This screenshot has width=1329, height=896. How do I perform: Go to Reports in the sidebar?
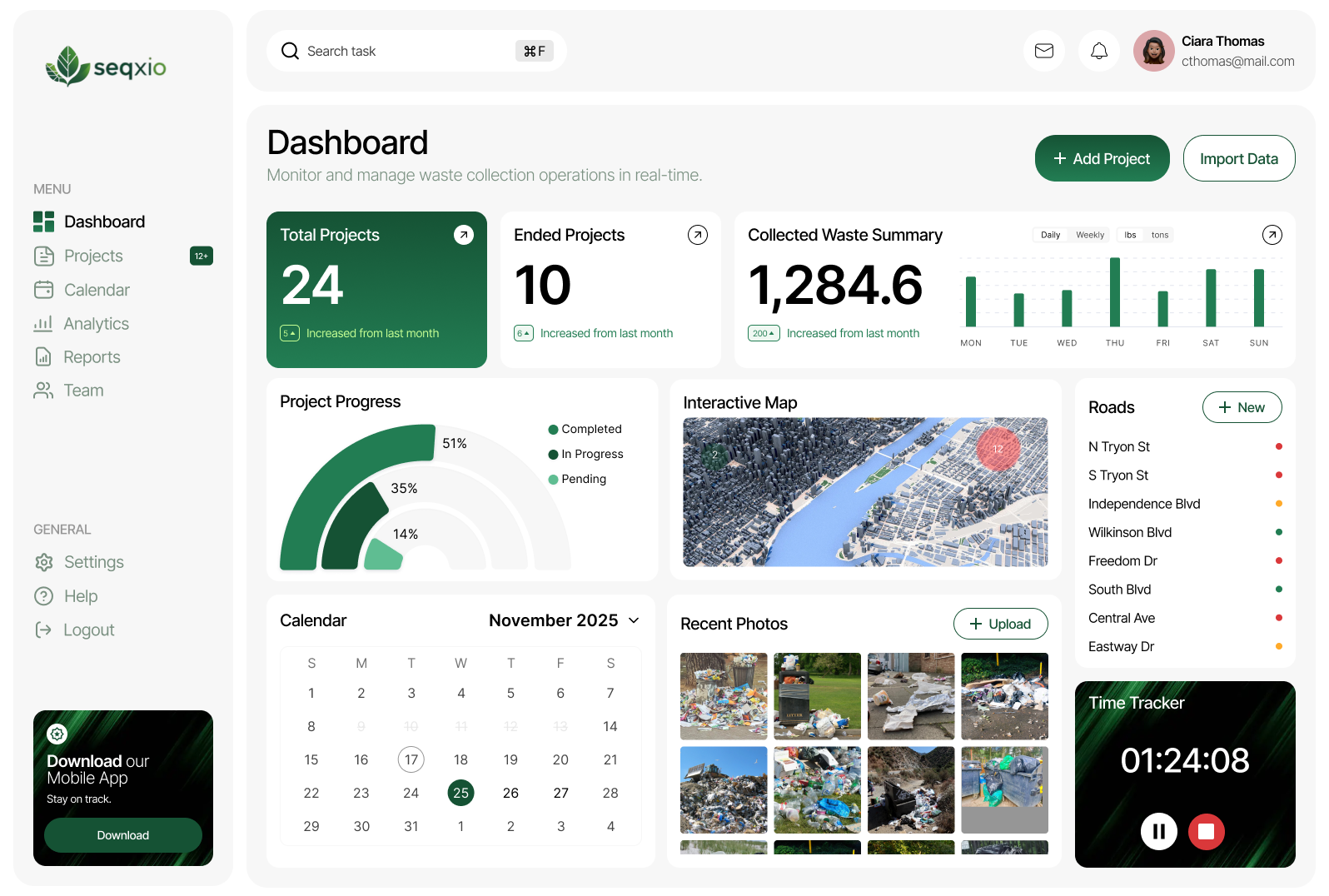[92, 357]
